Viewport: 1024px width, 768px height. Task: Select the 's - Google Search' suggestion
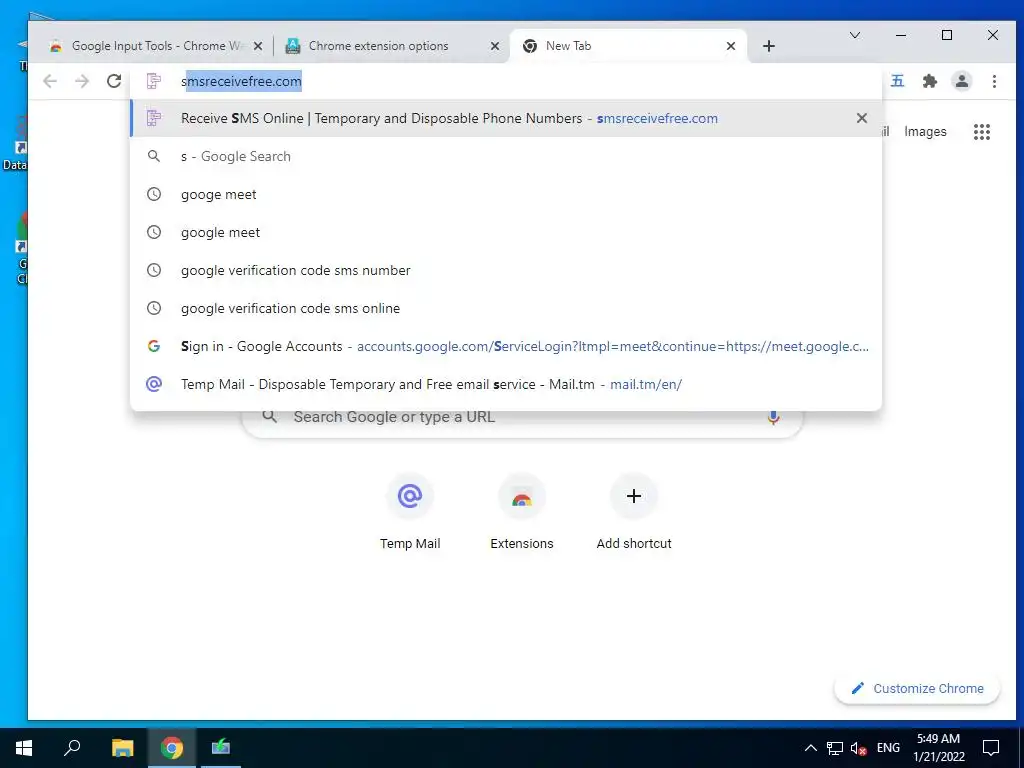point(506,157)
